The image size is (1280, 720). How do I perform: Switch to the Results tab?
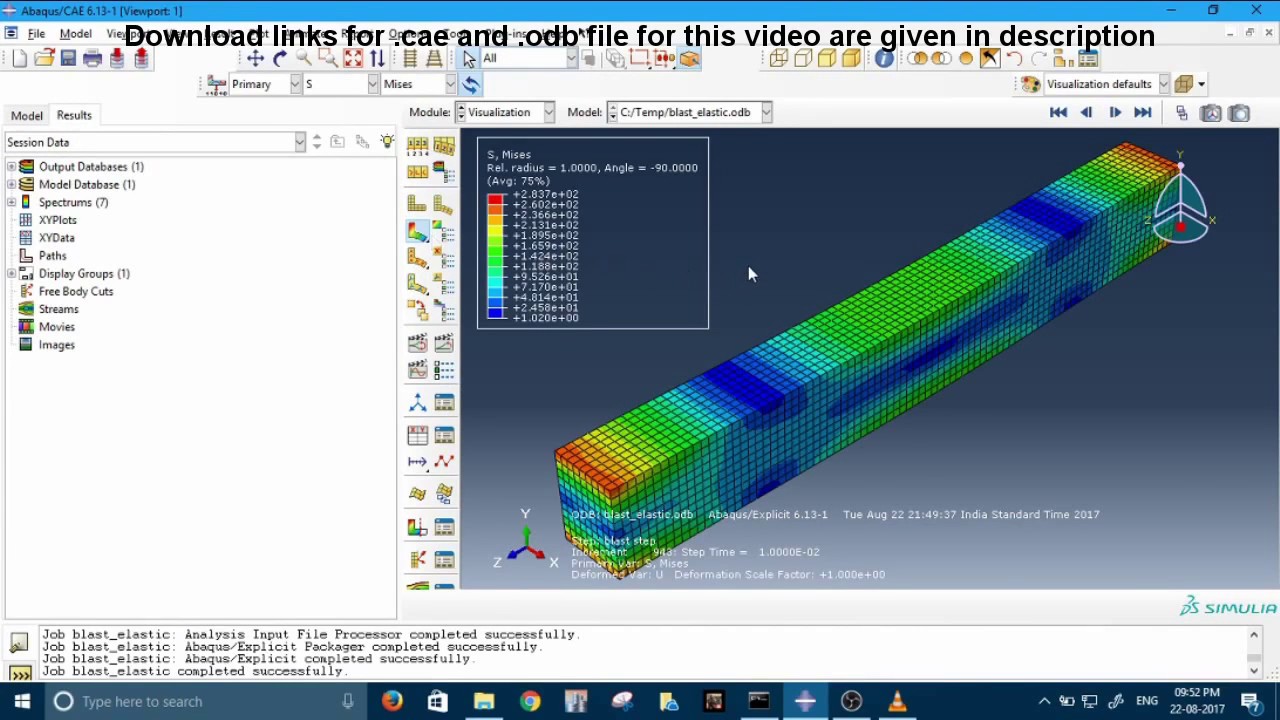tap(74, 115)
